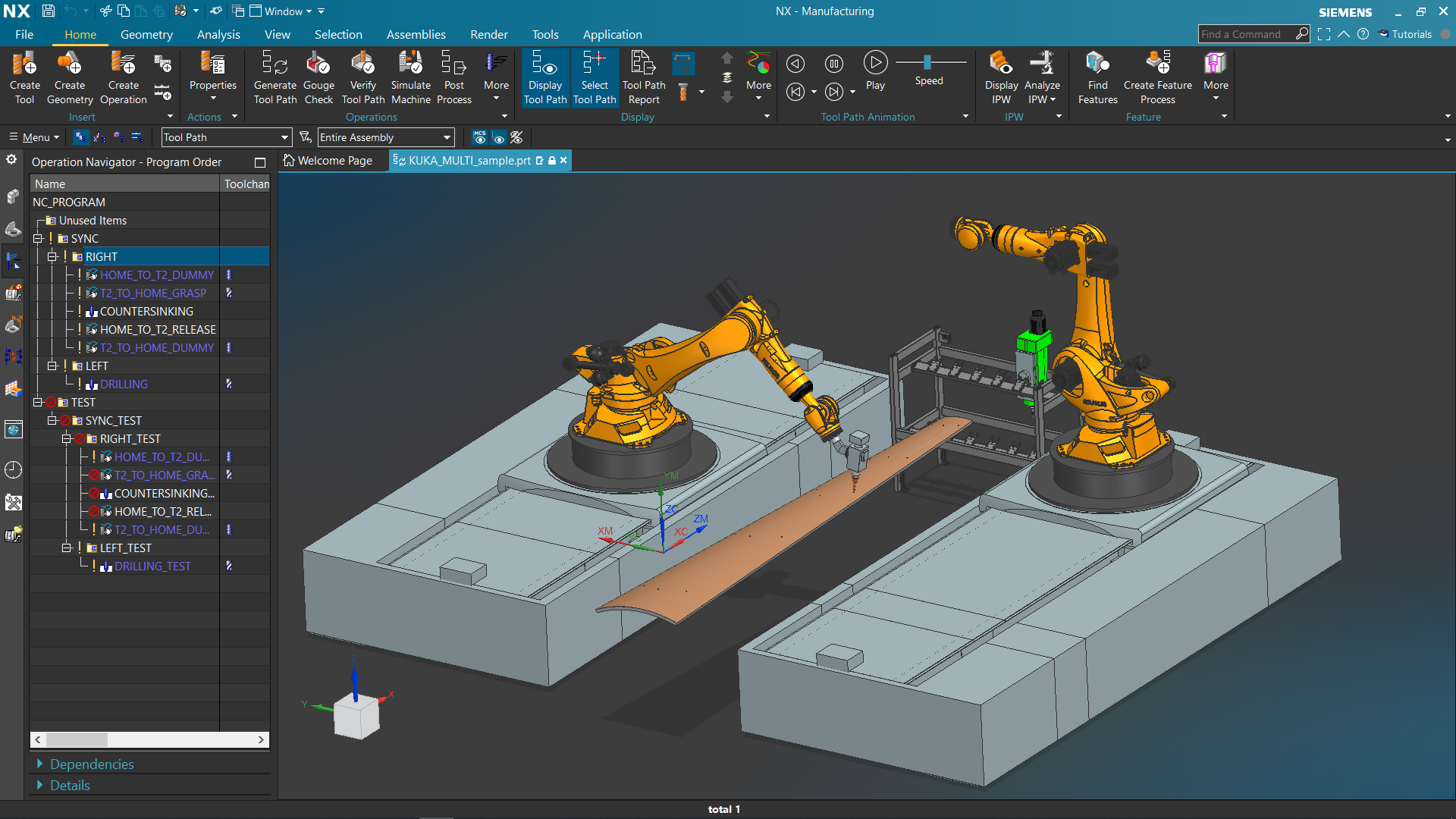Open the Tool Path filter dropdown
Image resolution: width=1456 pixels, height=819 pixels.
[x=227, y=137]
